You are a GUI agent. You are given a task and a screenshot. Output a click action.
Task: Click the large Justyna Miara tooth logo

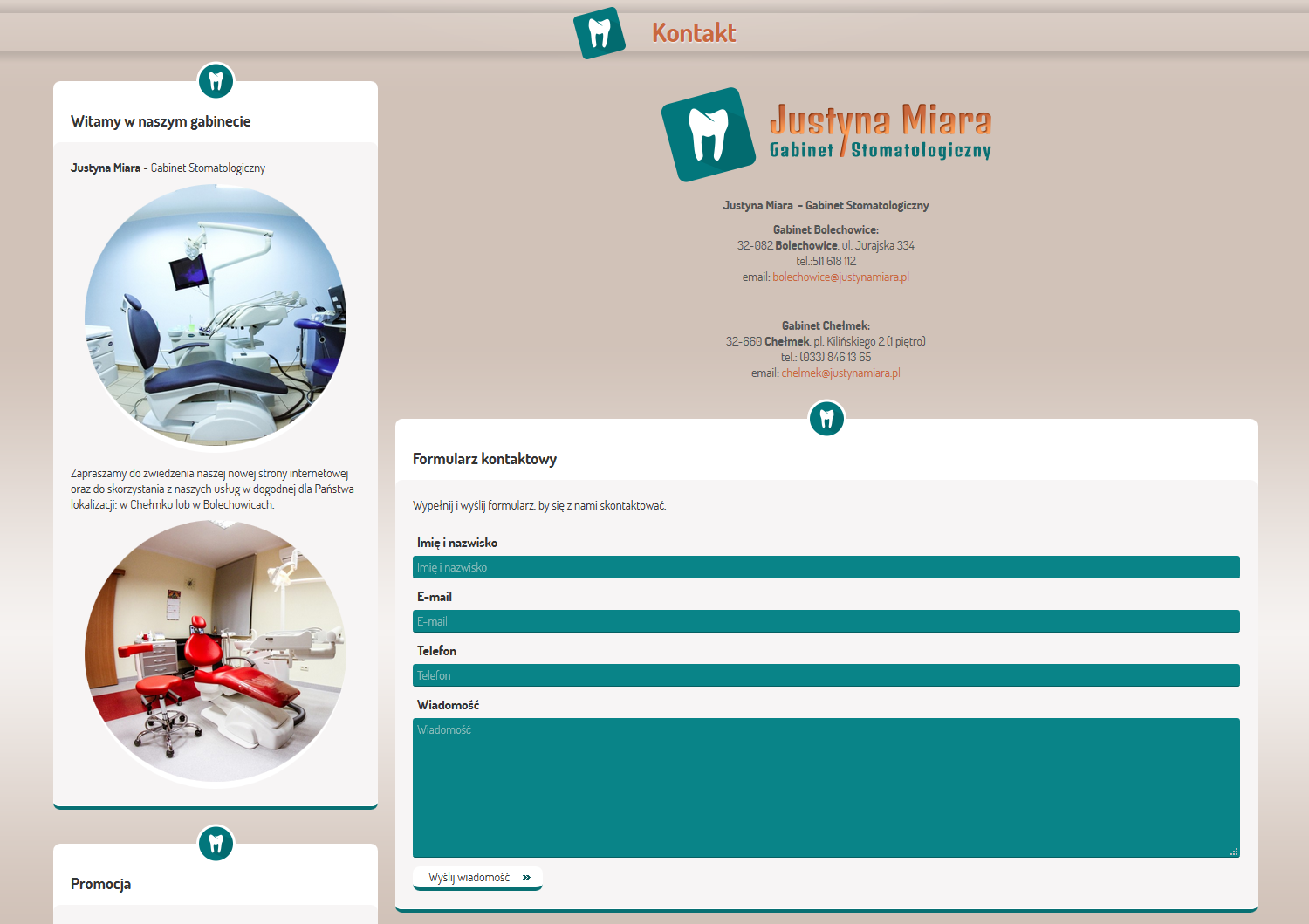coord(709,134)
